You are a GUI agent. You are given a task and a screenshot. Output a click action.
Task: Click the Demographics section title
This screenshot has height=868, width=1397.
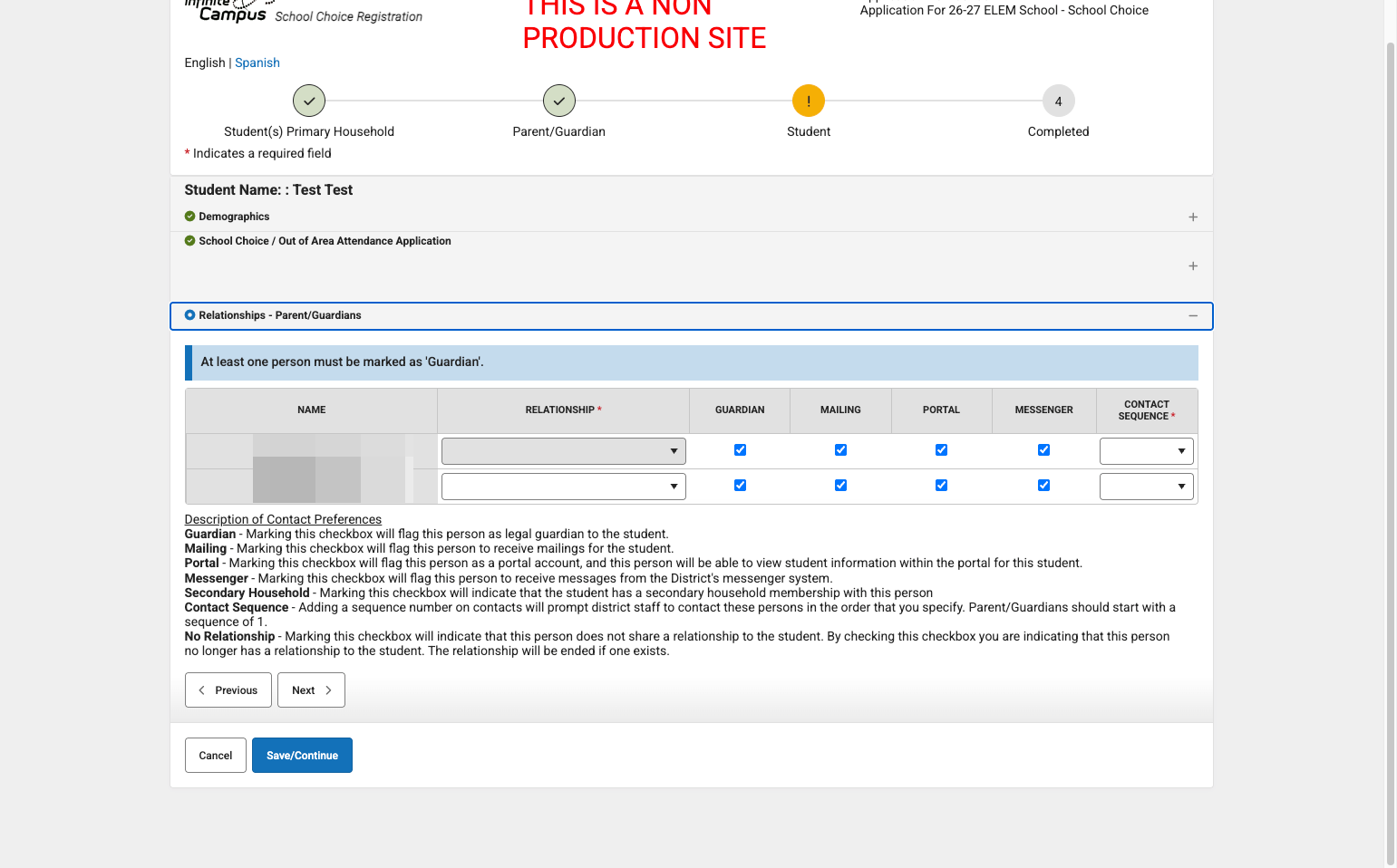coord(234,217)
